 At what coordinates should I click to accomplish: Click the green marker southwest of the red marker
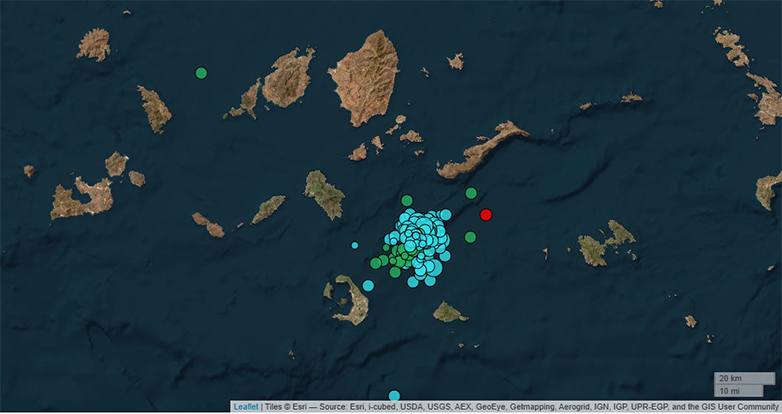tap(470, 237)
